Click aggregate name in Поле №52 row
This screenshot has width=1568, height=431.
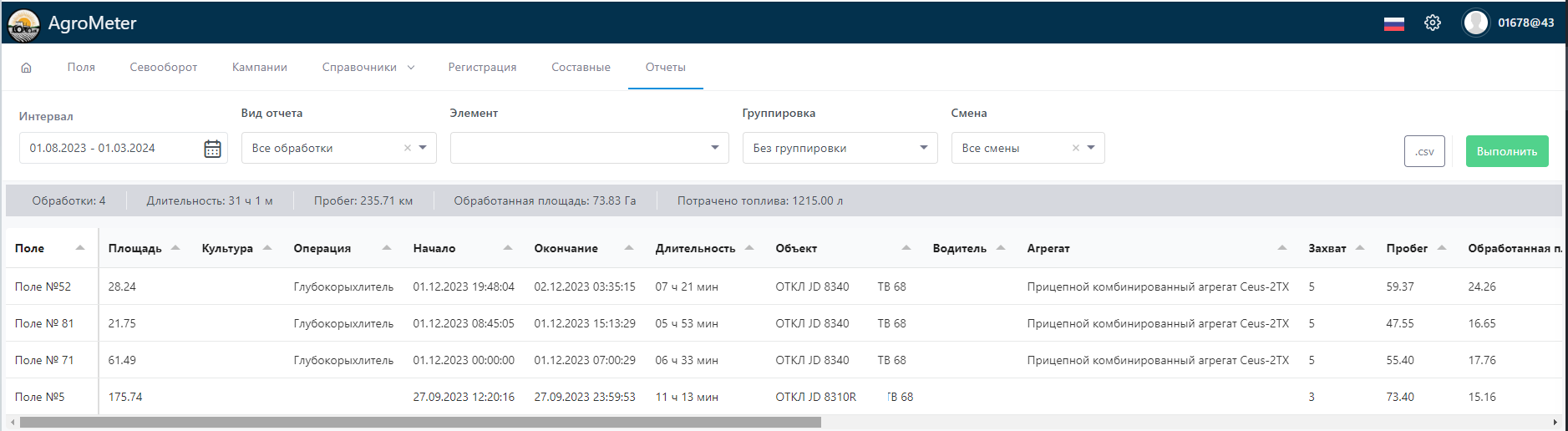point(1158,286)
